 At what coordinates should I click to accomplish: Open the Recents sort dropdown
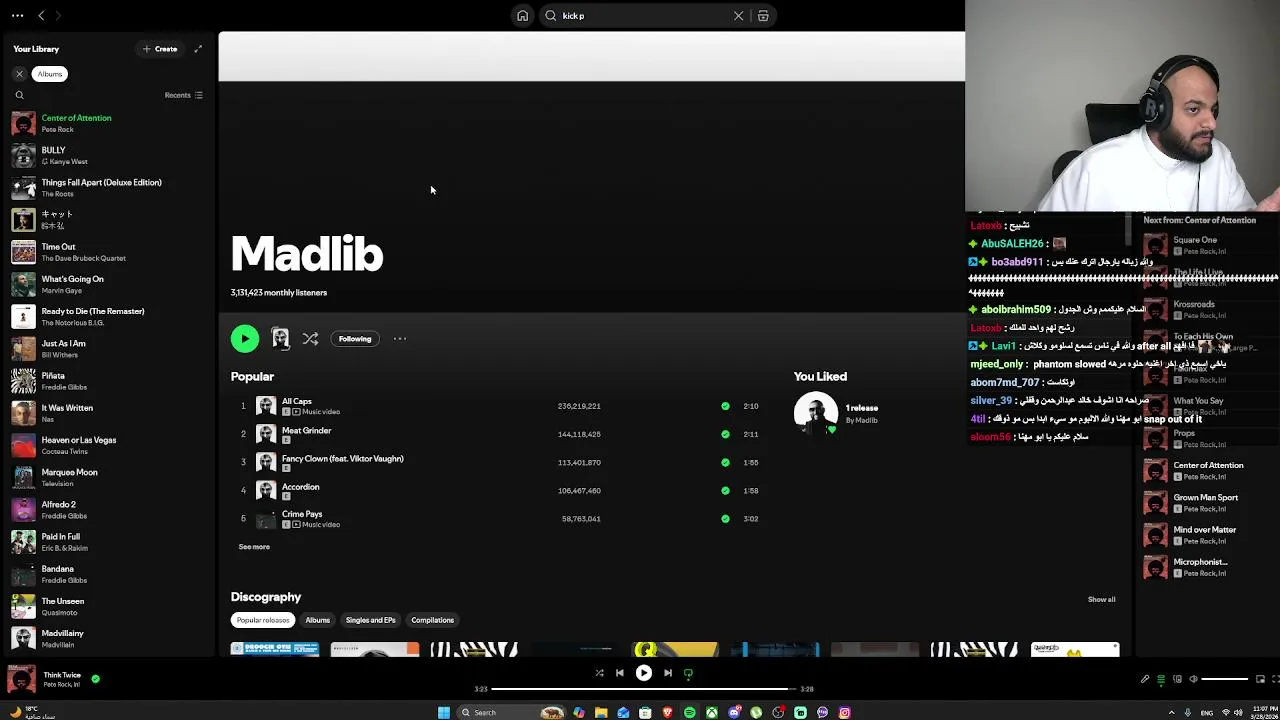(184, 95)
